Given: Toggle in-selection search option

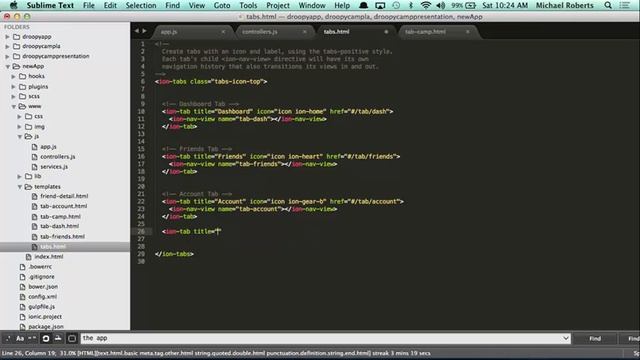Looking at the screenshot, I should coord(58,338).
